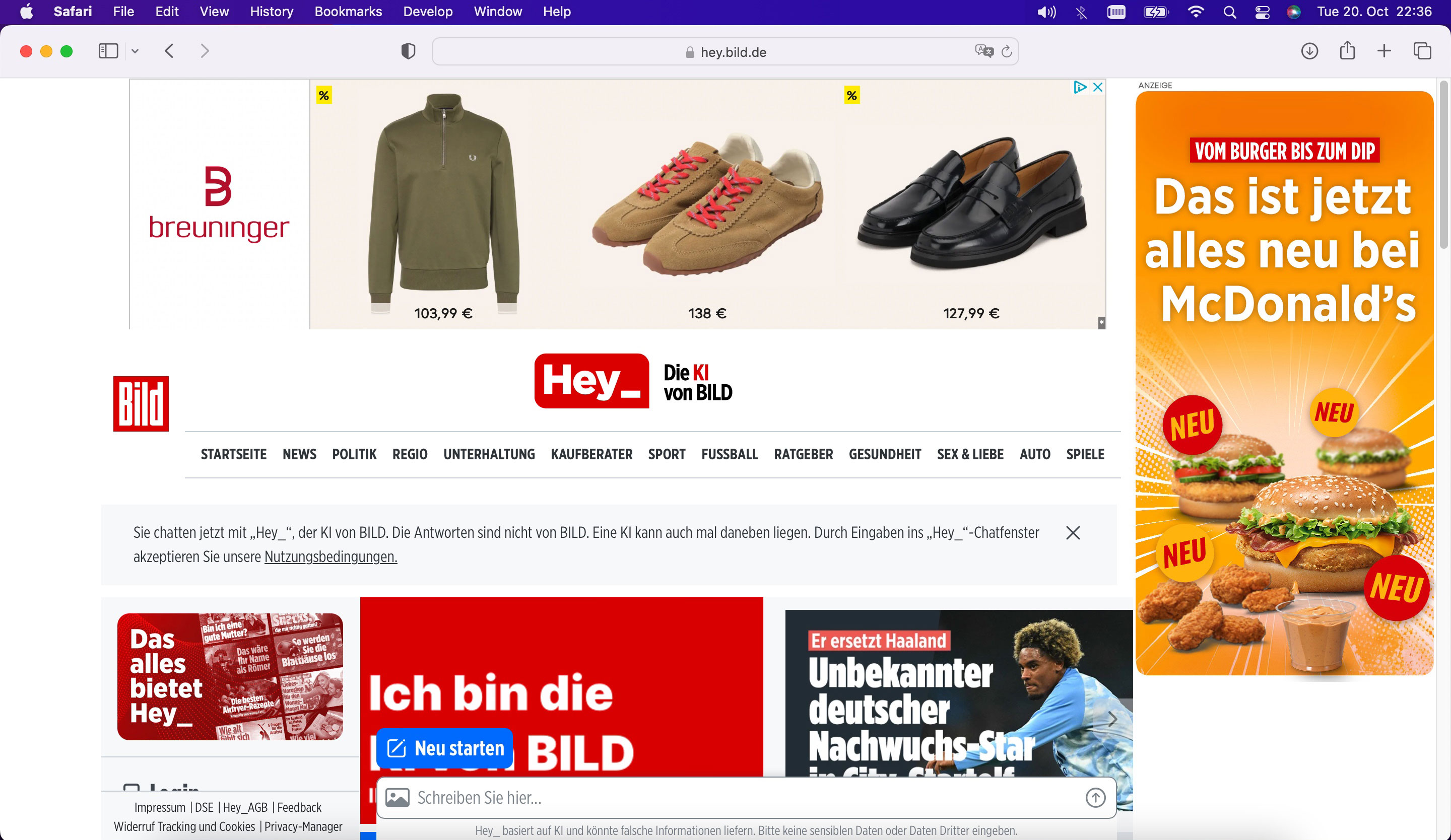Open the Bookmarks menu in menu bar
Image resolution: width=1451 pixels, height=840 pixels.
point(348,12)
